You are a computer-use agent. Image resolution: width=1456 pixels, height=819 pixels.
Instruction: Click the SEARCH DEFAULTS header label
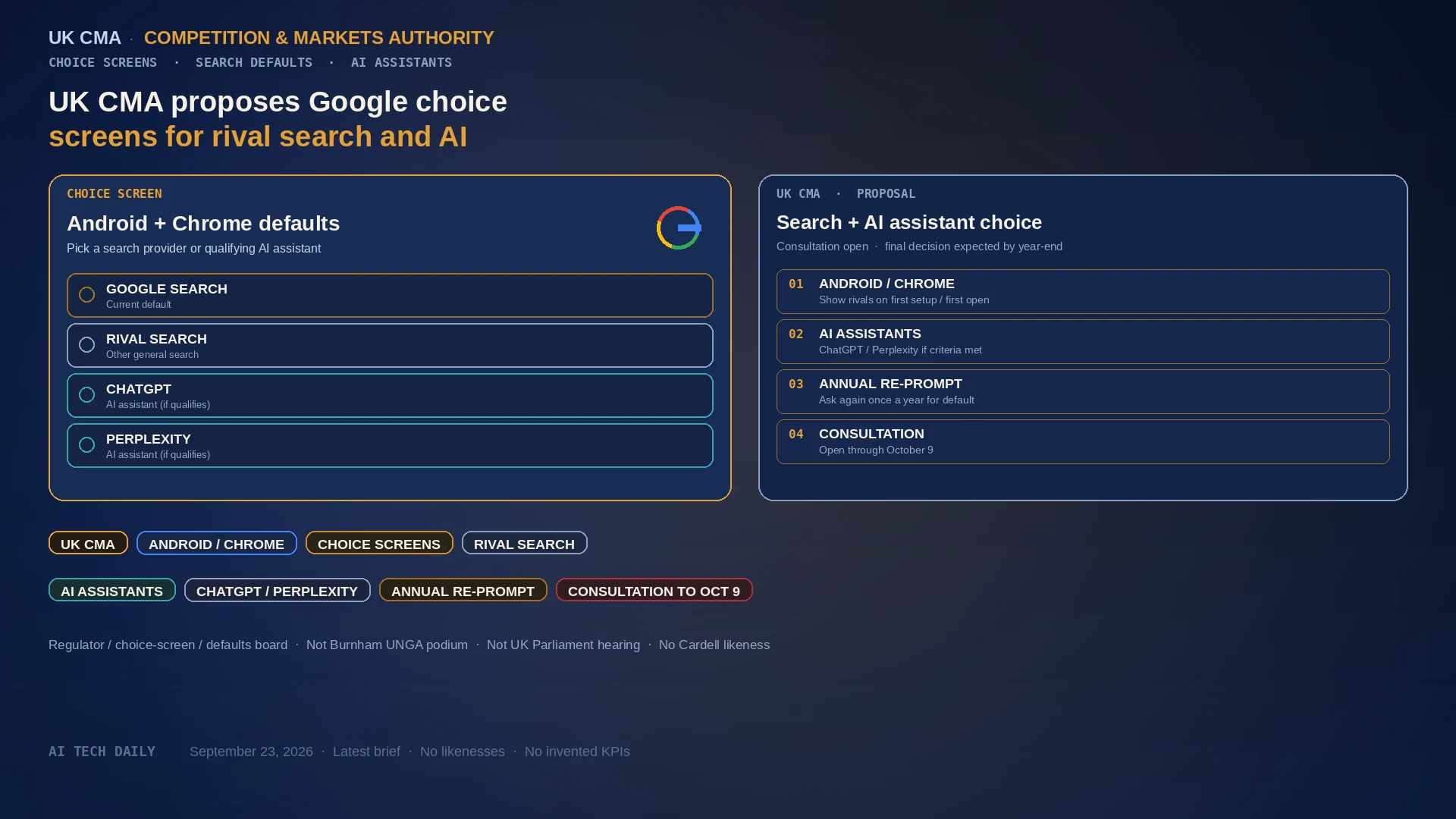[254, 62]
